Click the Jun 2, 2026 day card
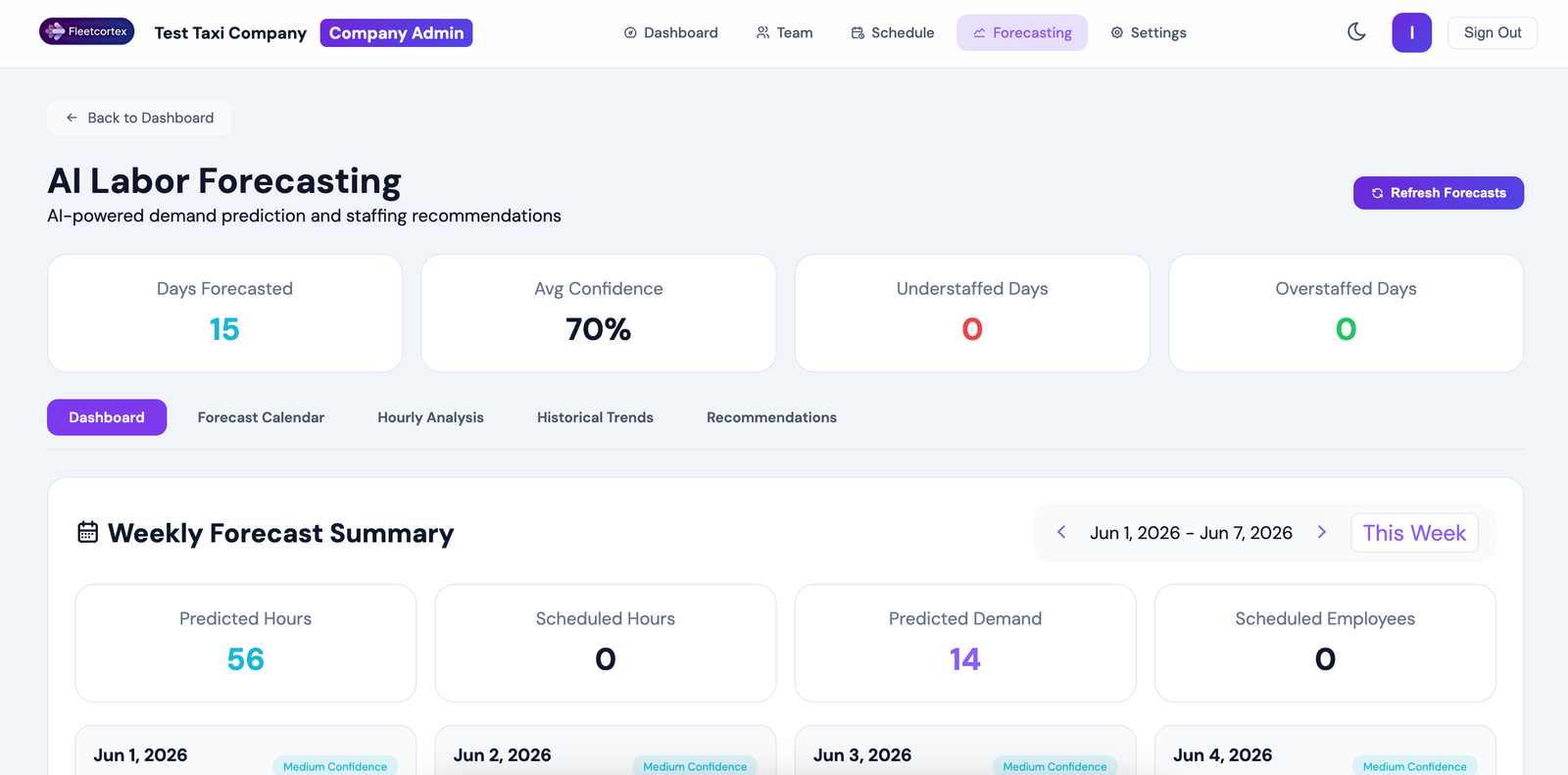The image size is (1568, 775). [x=606, y=751]
